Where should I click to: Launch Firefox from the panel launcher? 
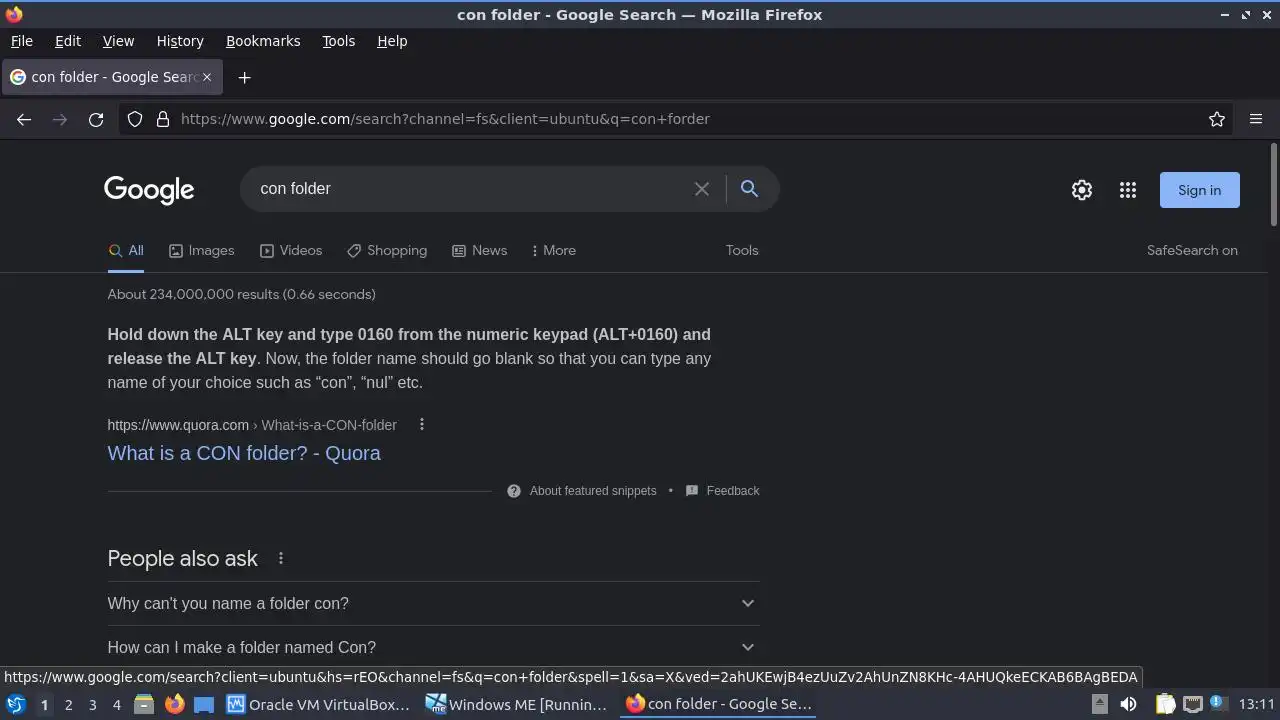pyautogui.click(x=174, y=704)
